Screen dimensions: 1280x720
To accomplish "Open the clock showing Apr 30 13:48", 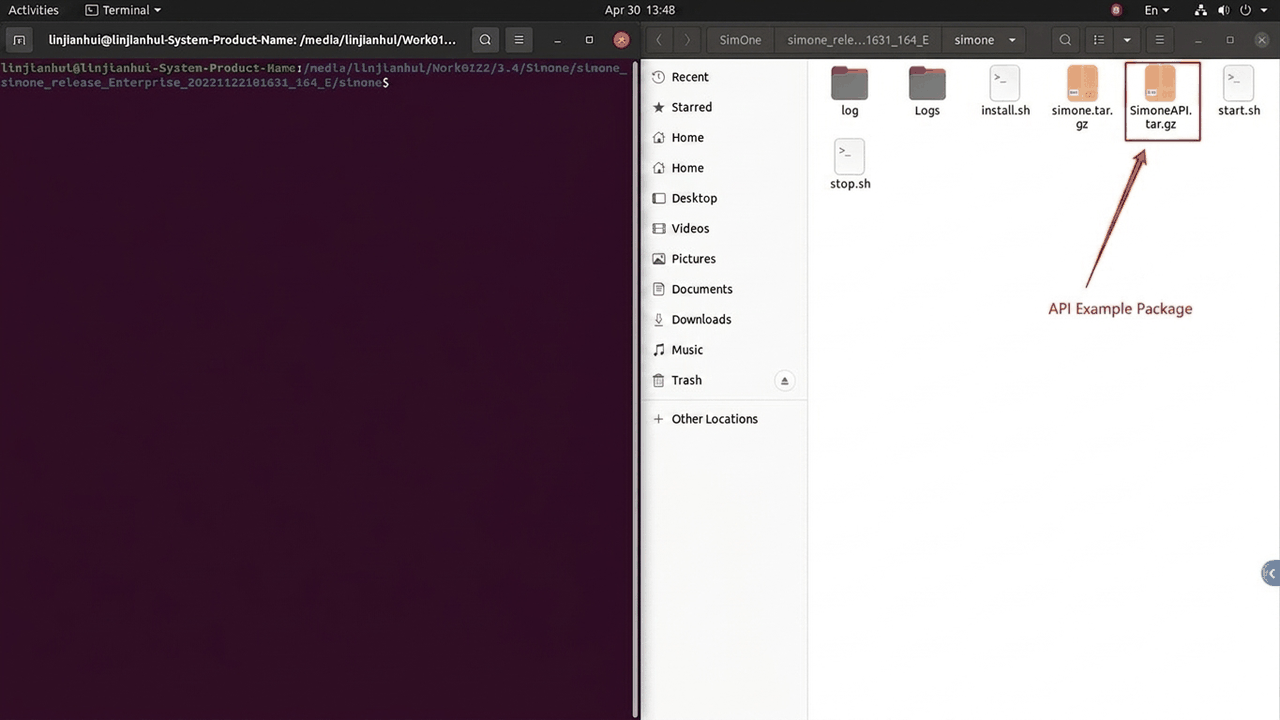I will coord(640,10).
